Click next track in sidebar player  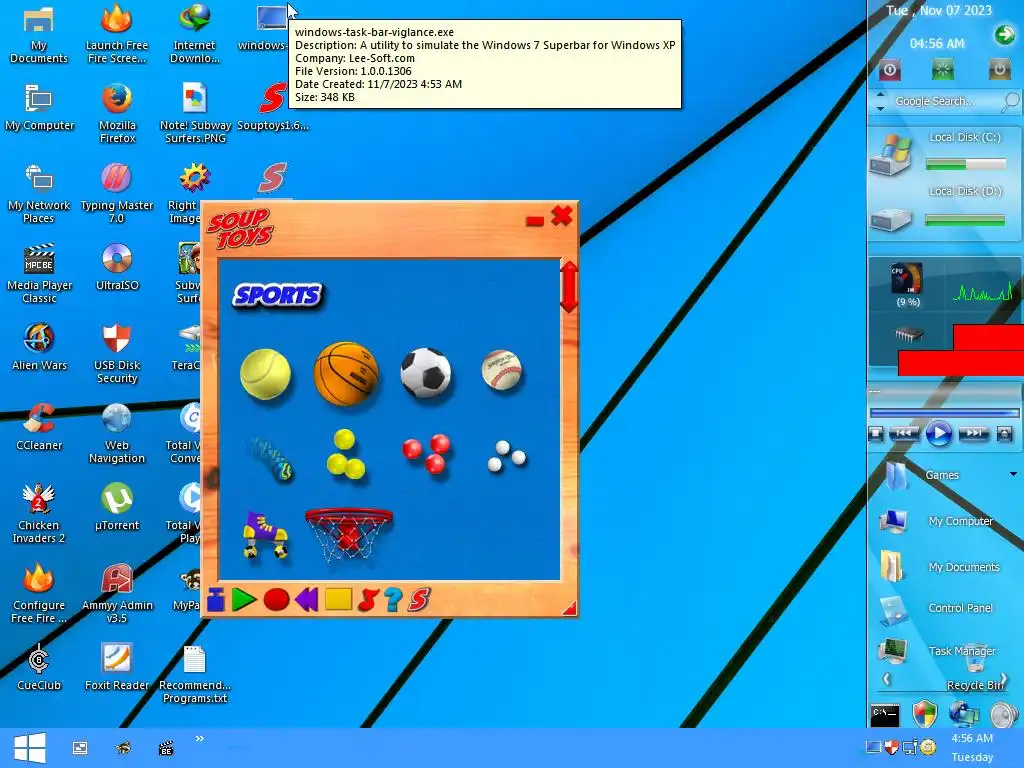pos(973,433)
